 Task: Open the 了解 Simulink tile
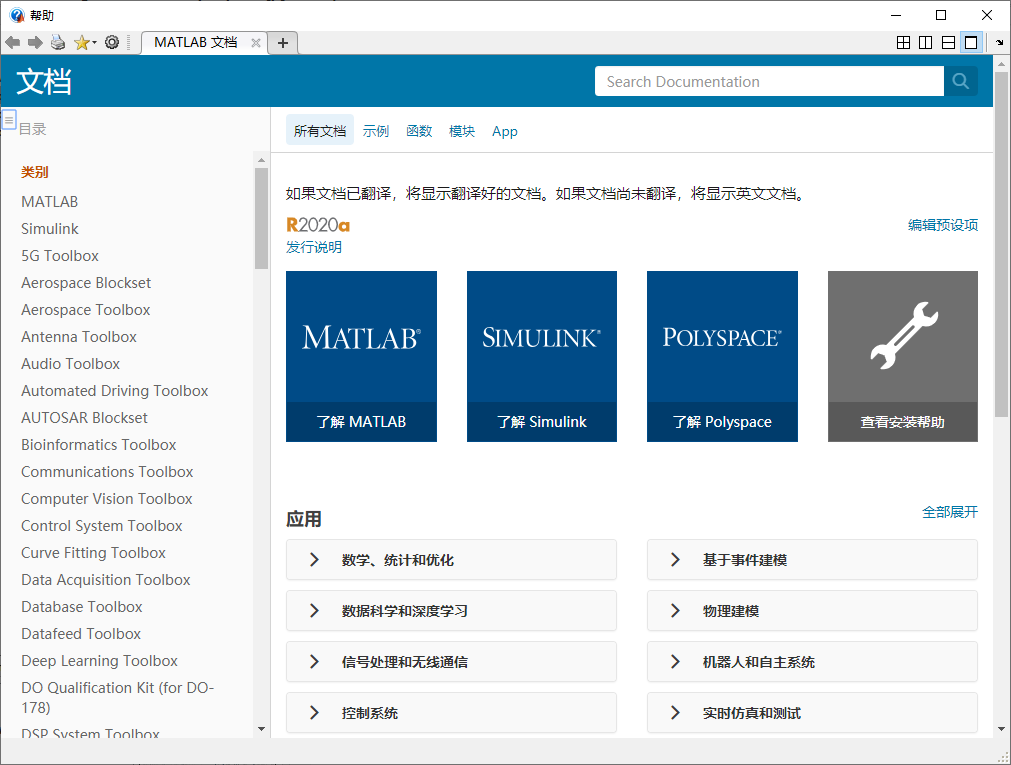pyautogui.click(x=542, y=356)
